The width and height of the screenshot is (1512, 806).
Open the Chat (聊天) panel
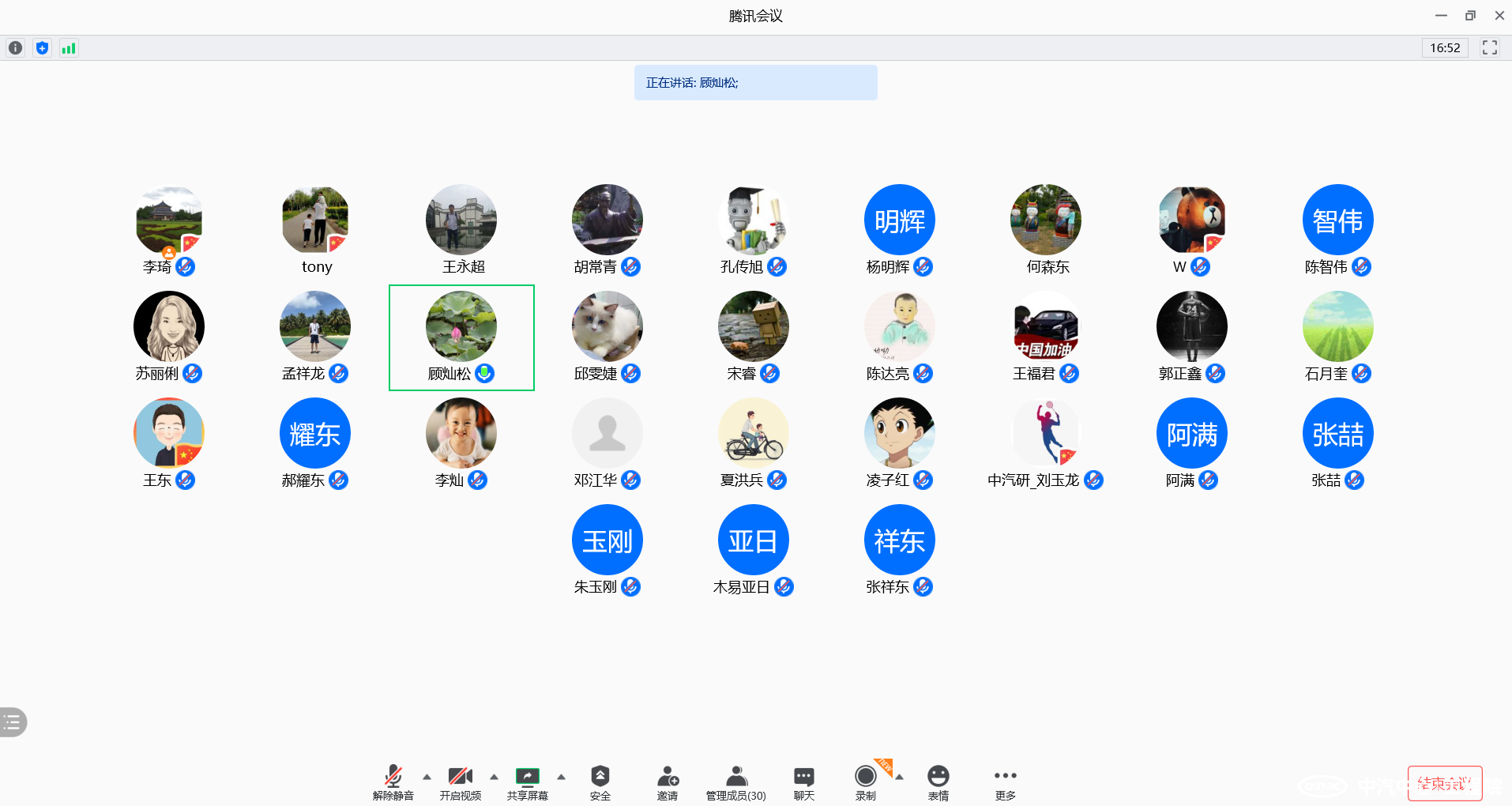click(803, 782)
